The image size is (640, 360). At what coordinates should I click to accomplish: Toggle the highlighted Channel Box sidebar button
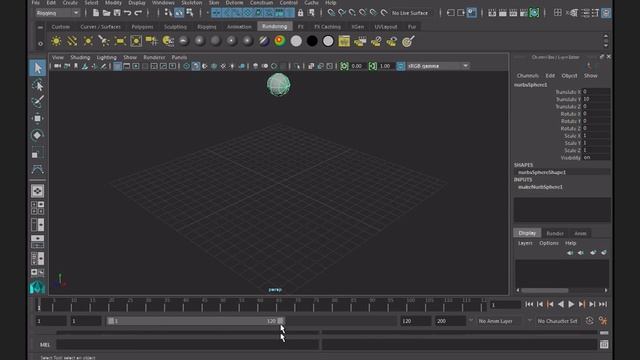click(x=606, y=13)
